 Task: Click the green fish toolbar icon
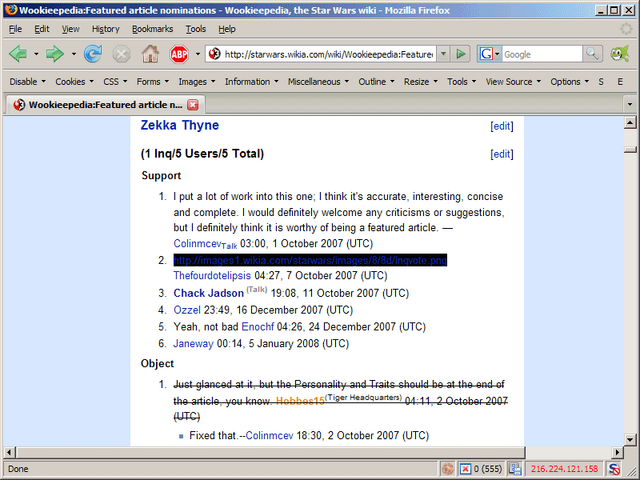click(620, 54)
